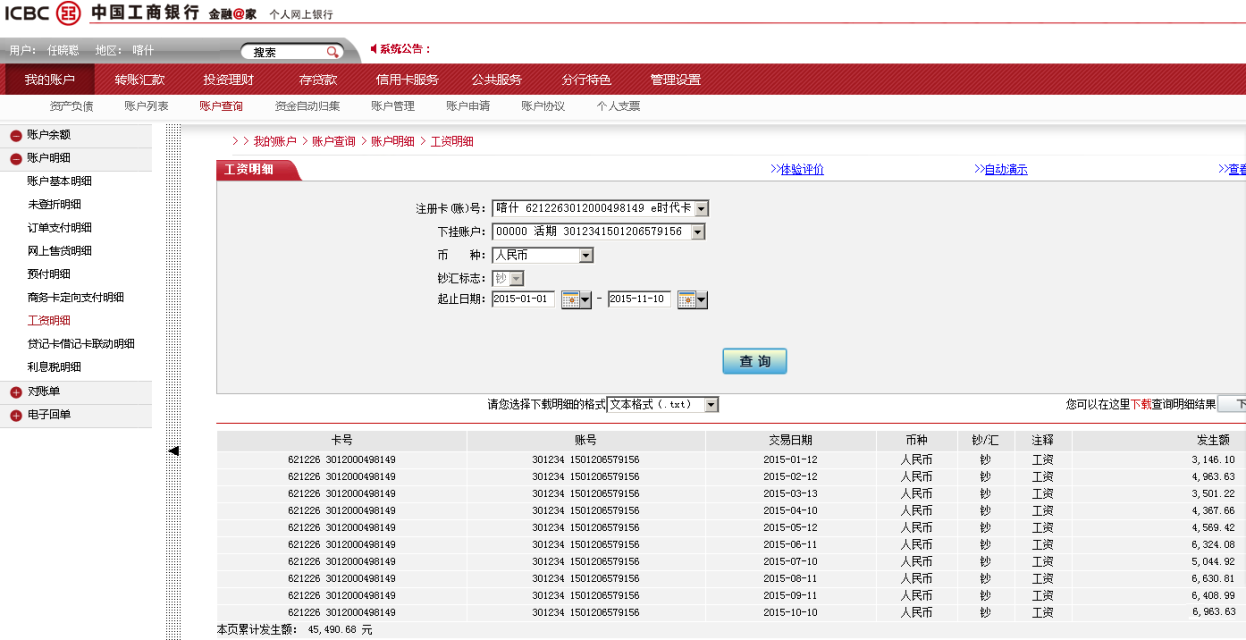Click the 查询 query button
Screen dimensions: 1246x640
(x=754, y=361)
